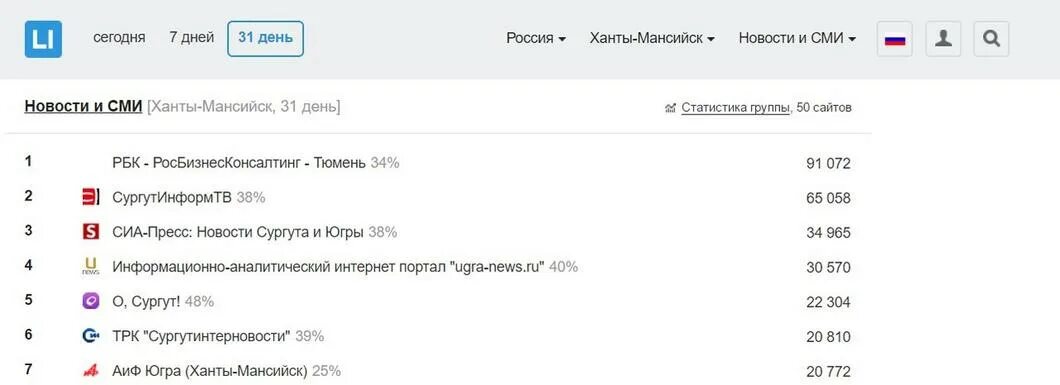The height and width of the screenshot is (385, 1060).
Task: Open РБК - РосБизнесКонсалтинг - Тюмень site link
Action: (x=239, y=163)
